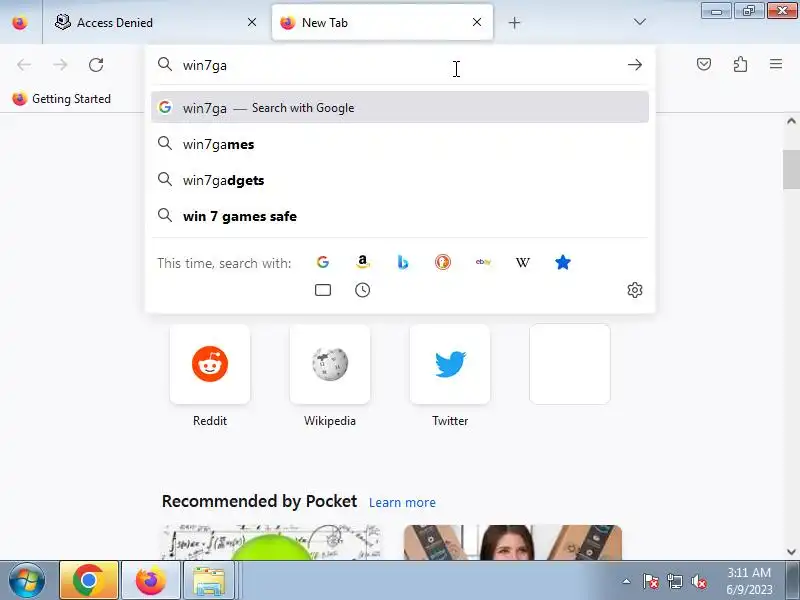Image resolution: width=800 pixels, height=600 pixels.
Task: Expand the list all tabs chevron
Action: tap(639, 22)
